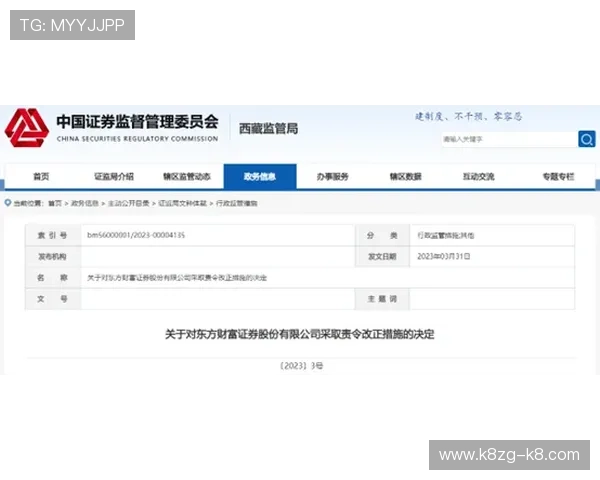Open the 辖区数据 navigation tab
600x480 pixels.
406,176
